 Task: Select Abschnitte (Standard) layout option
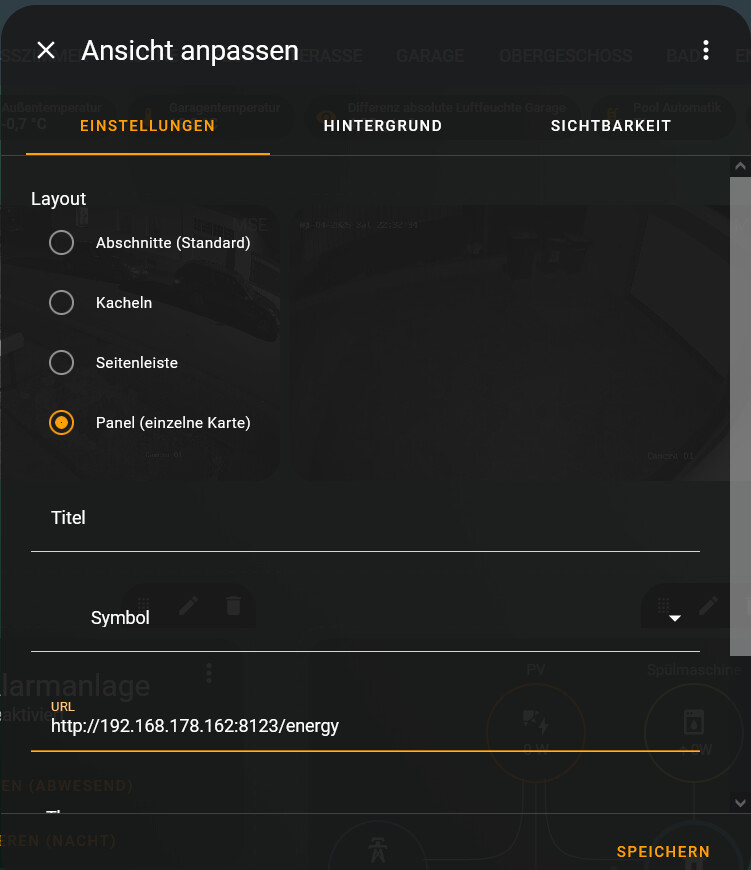[x=62, y=242]
